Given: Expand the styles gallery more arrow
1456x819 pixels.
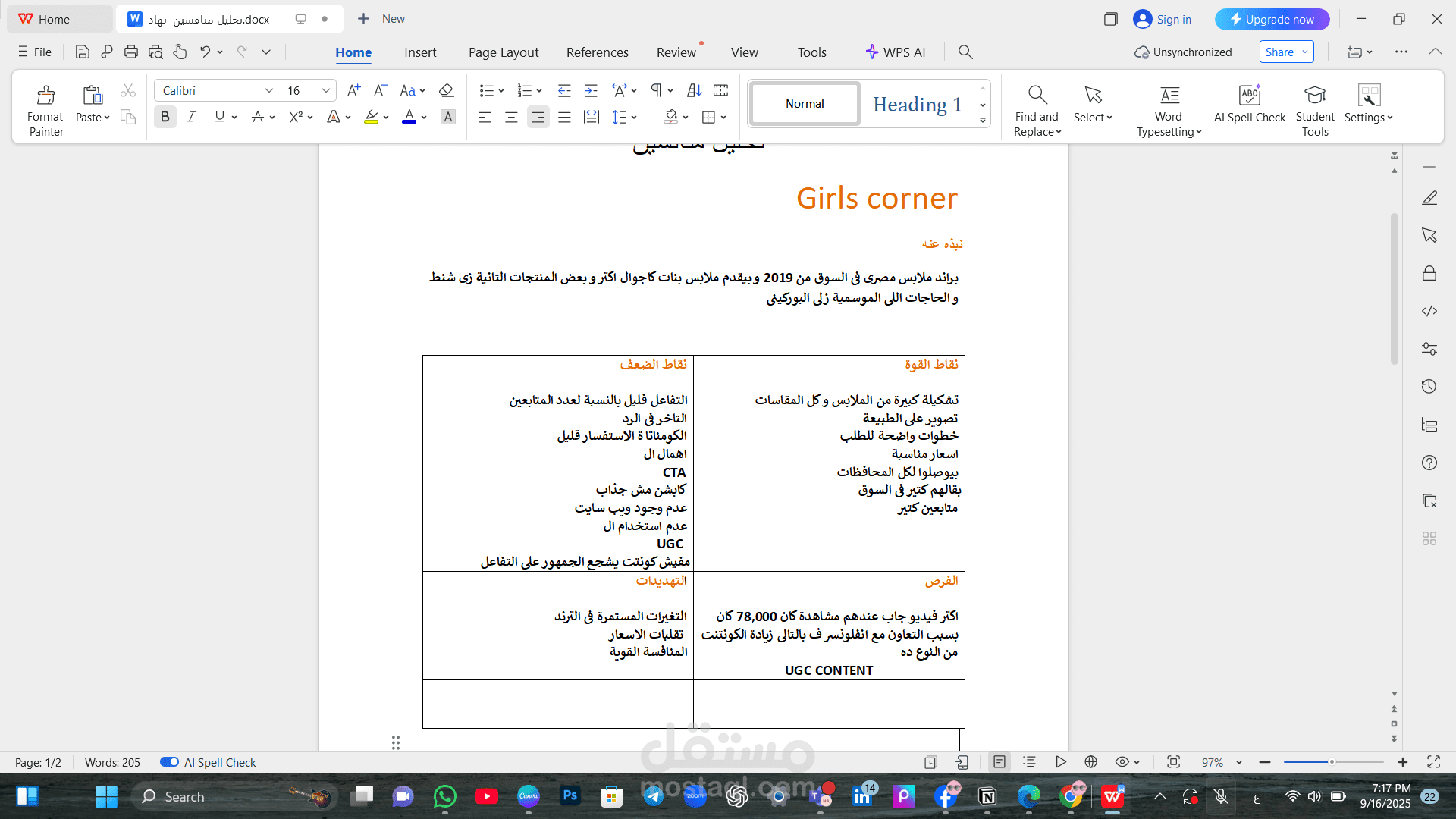Looking at the screenshot, I should [982, 120].
